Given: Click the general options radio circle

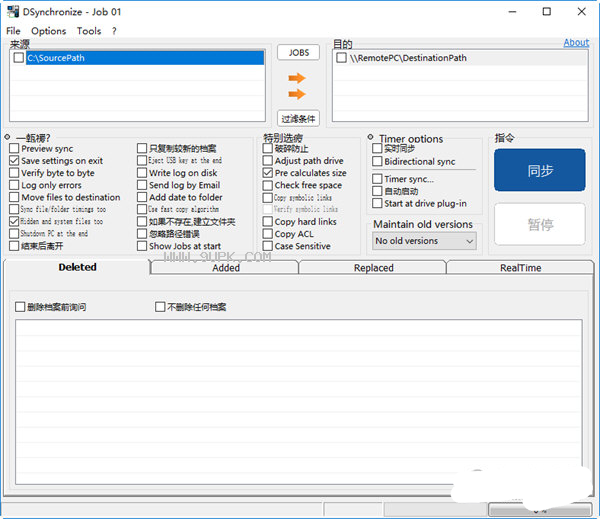Looking at the screenshot, I should coord(7,137).
